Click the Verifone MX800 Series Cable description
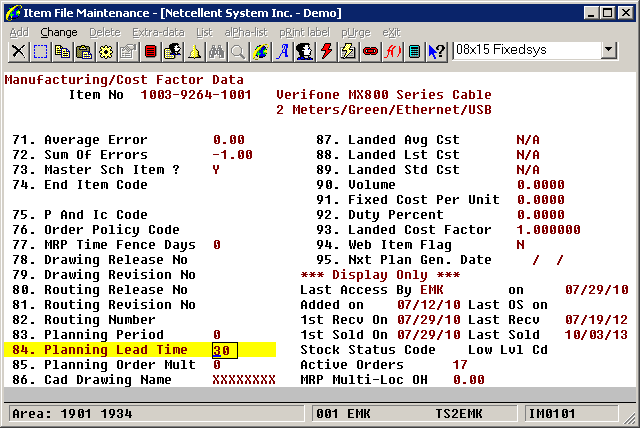The height and width of the screenshot is (428, 640). pos(384,95)
